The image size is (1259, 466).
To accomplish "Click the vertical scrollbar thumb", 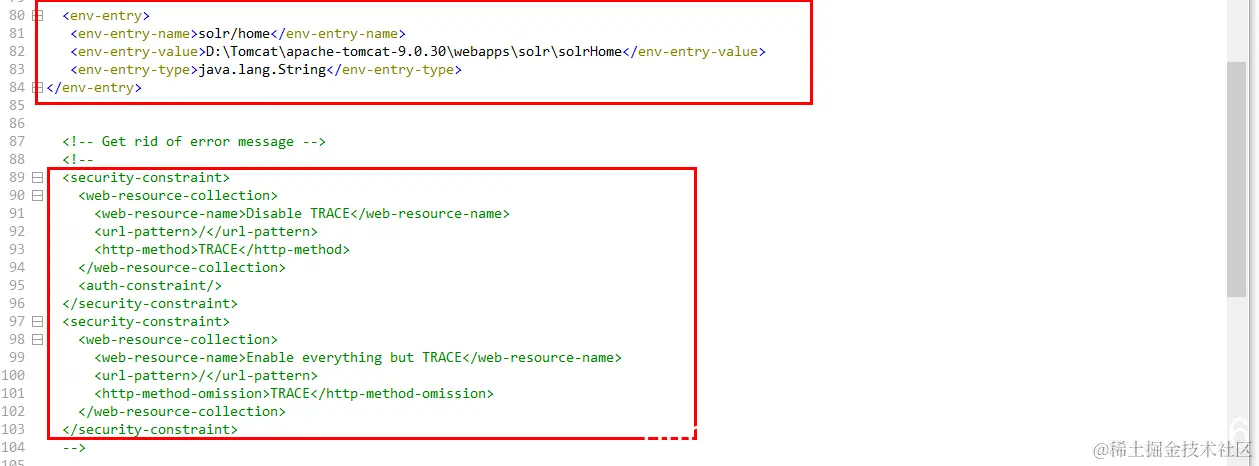I will (1236, 178).
